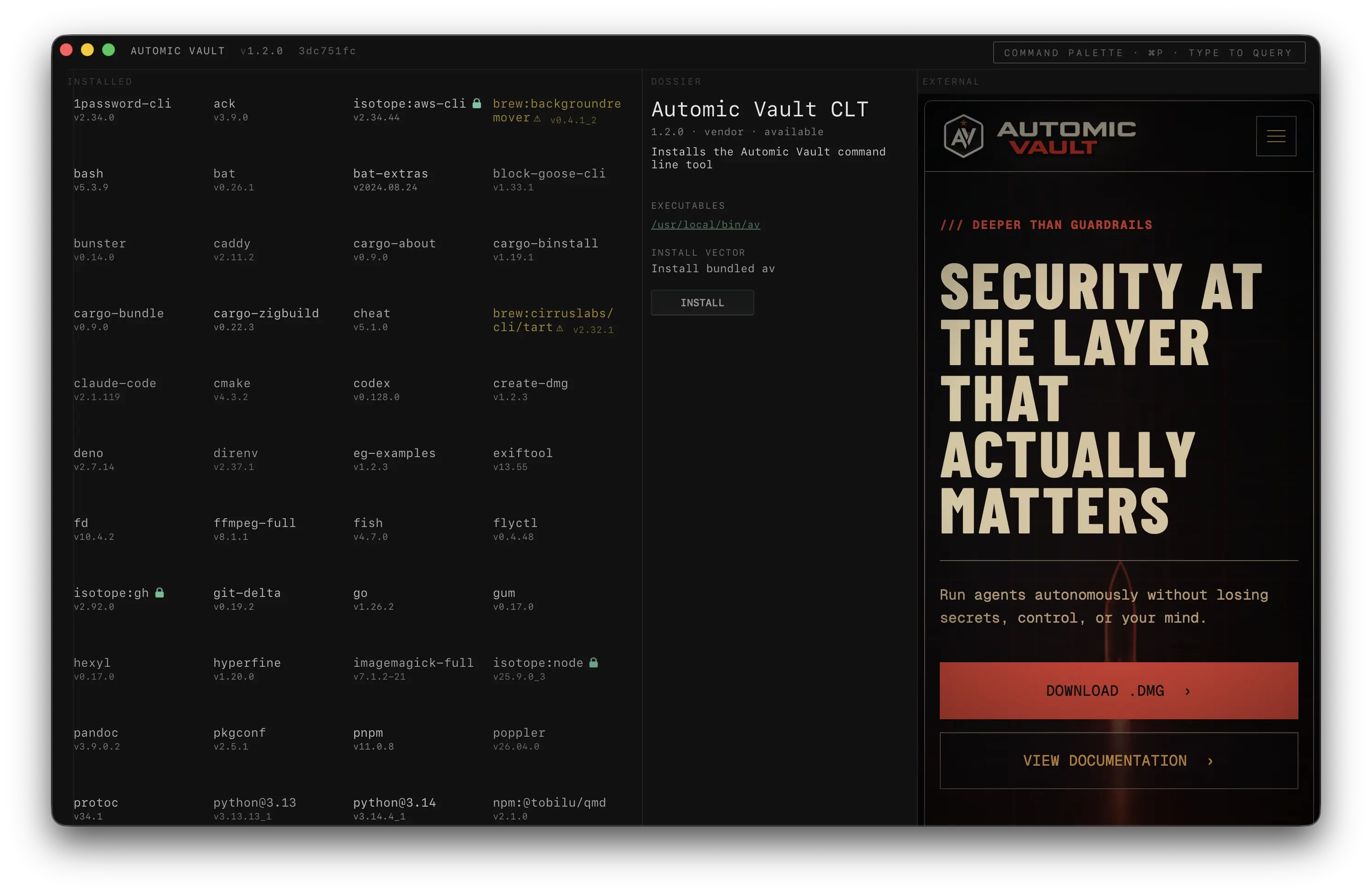The height and width of the screenshot is (894, 1372).
Task: Open the /usr/local/bin/av executable link
Action: 706,225
